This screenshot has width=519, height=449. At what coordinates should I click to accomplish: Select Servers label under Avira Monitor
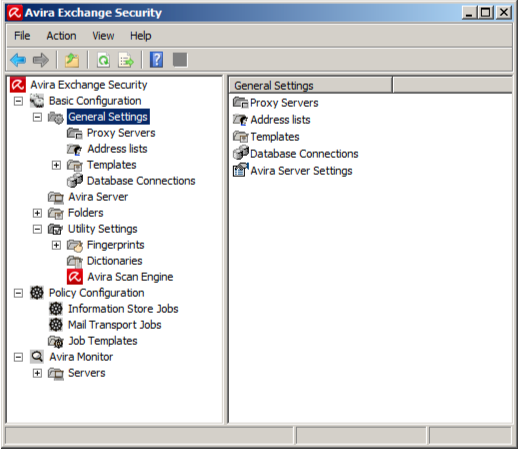click(x=87, y=373)
